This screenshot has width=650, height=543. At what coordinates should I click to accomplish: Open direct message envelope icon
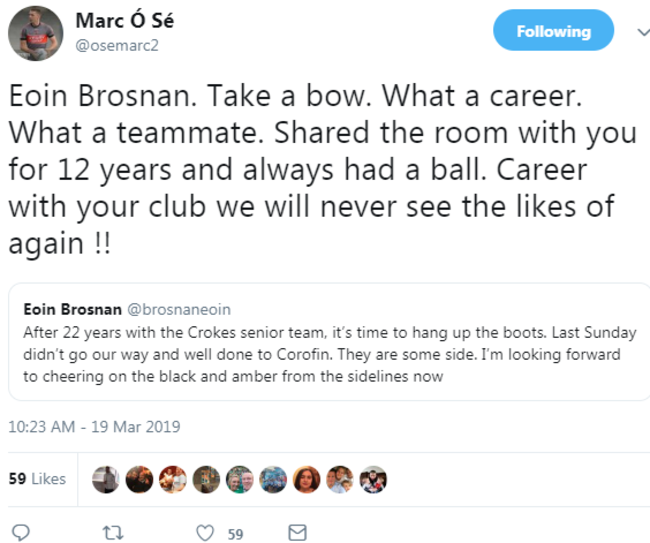pyautogui.click(x=297, y=532)
